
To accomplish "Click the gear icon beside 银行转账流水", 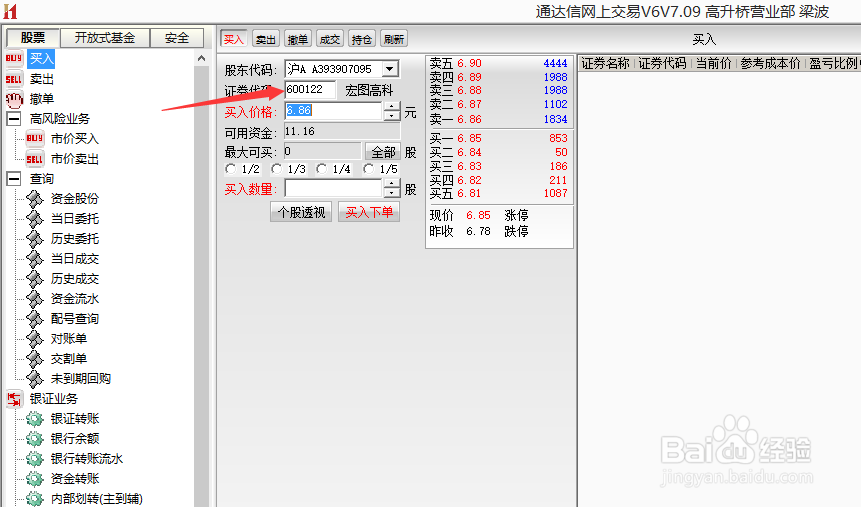I will (35, 459).
